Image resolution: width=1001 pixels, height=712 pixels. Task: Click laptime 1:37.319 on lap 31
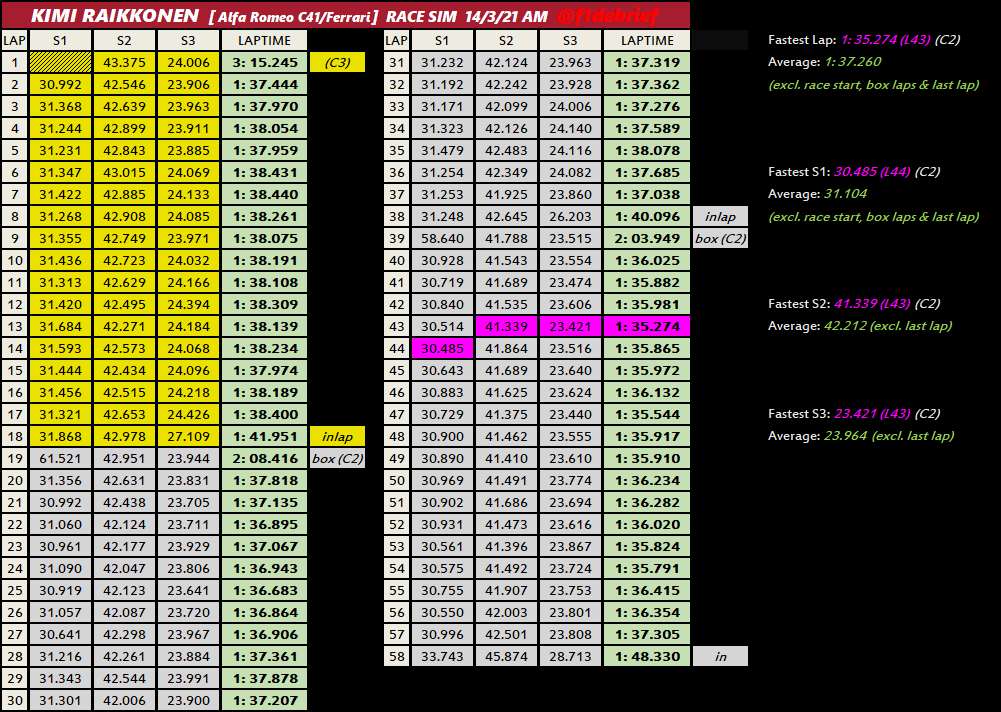[x=647, y=63]
